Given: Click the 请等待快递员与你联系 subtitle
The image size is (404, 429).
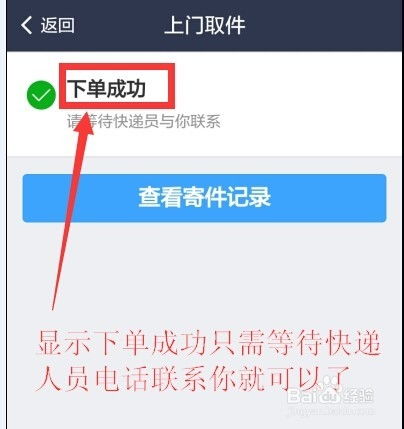Looking at the screenshot, I should [144, 121].
